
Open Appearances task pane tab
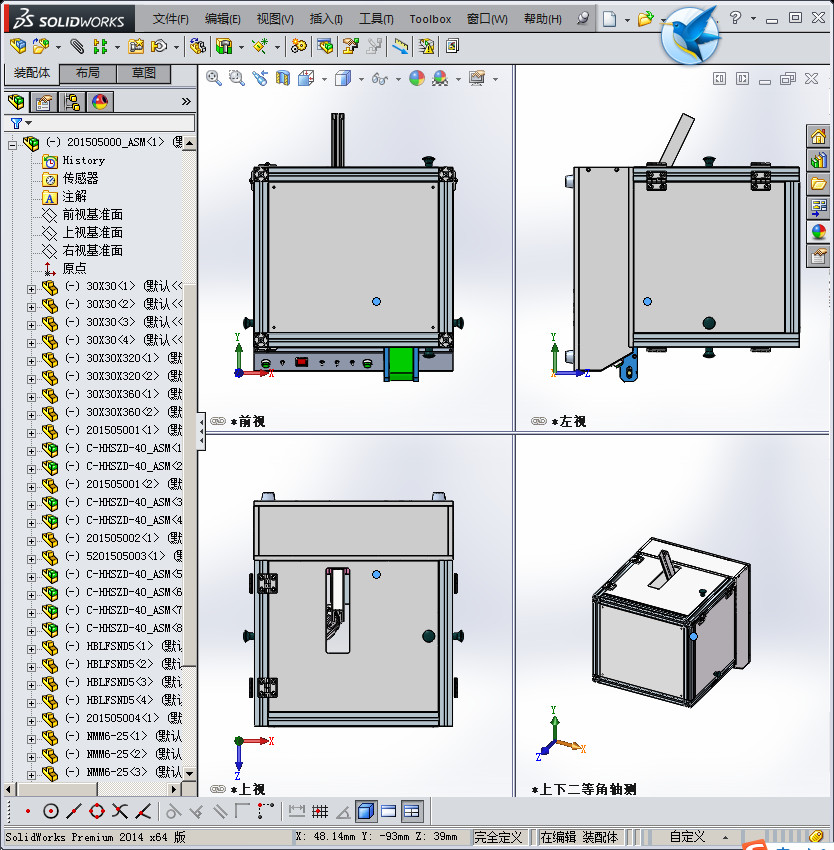click(818, 231)
